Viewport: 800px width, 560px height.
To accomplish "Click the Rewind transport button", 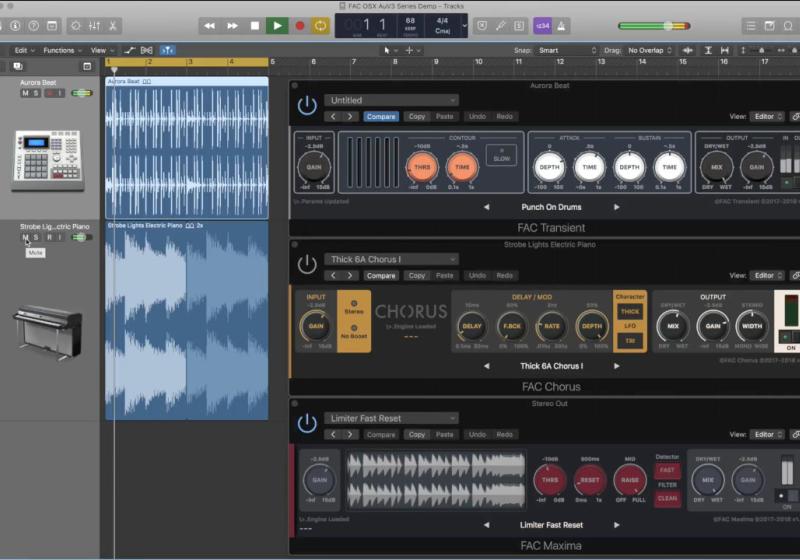I will [x=210, y=26].
